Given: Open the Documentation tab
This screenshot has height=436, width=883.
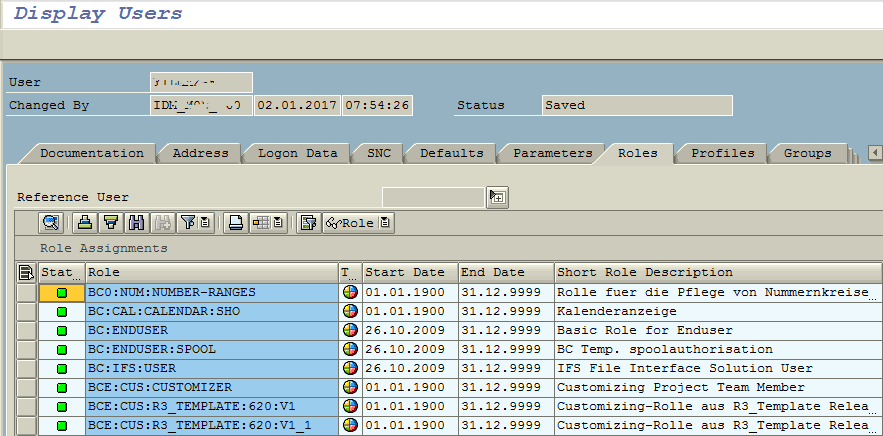Looking at the screenshot, I should coord(92,153).
